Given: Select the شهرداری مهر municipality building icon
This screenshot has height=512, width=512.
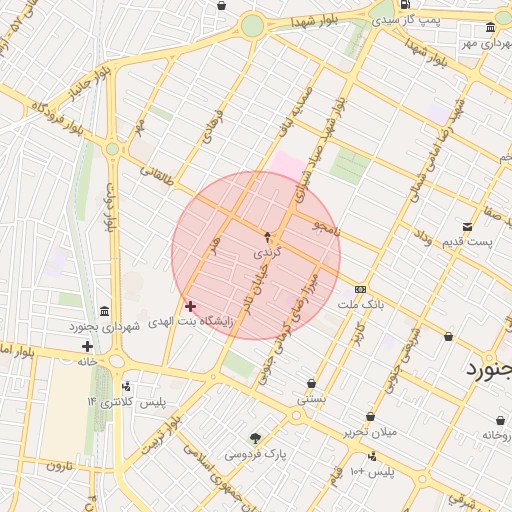Looking at the screenshot, I should [x=490, y=27].
